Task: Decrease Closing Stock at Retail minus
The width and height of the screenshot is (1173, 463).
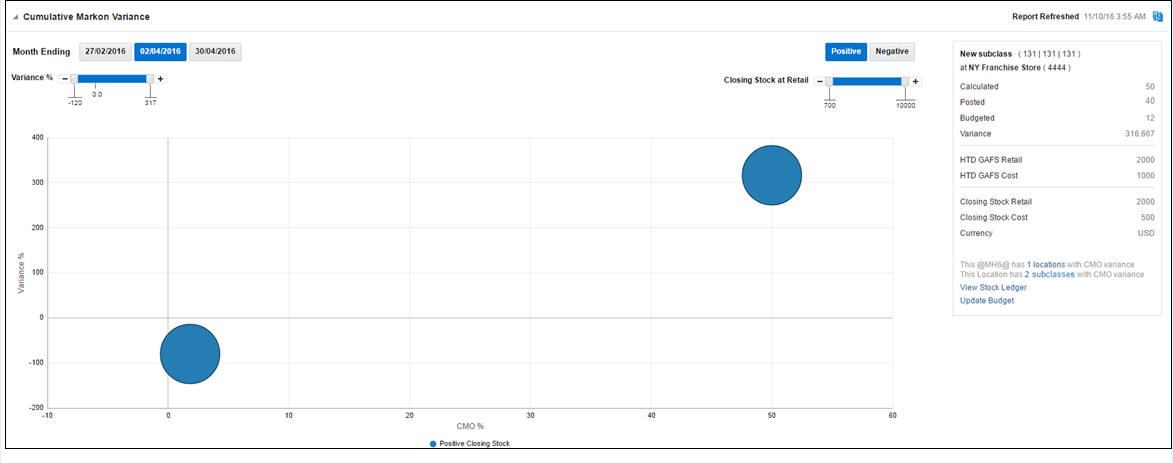Action: click(819, 82)
